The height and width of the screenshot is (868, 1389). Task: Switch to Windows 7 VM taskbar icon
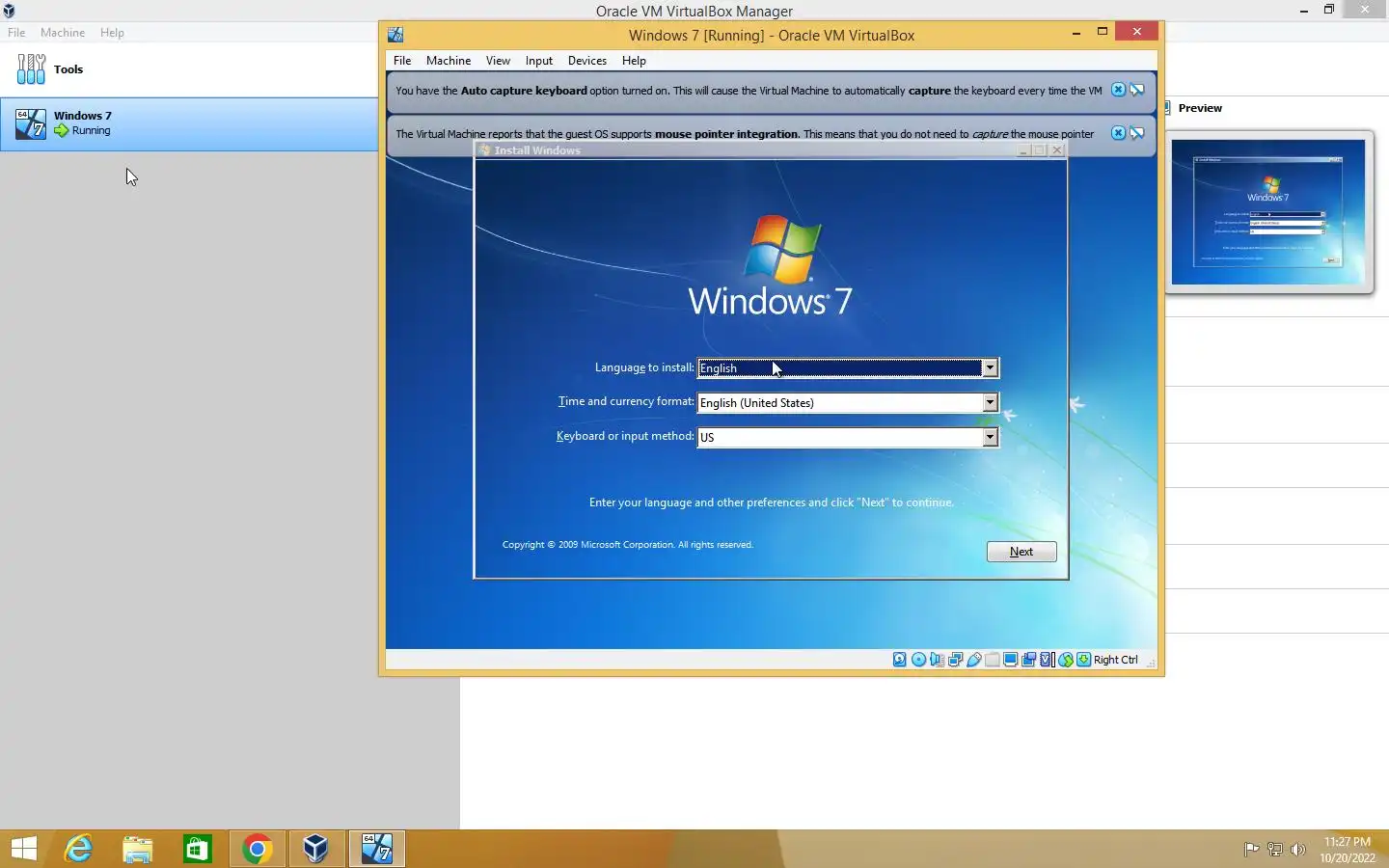click(376, 849)
